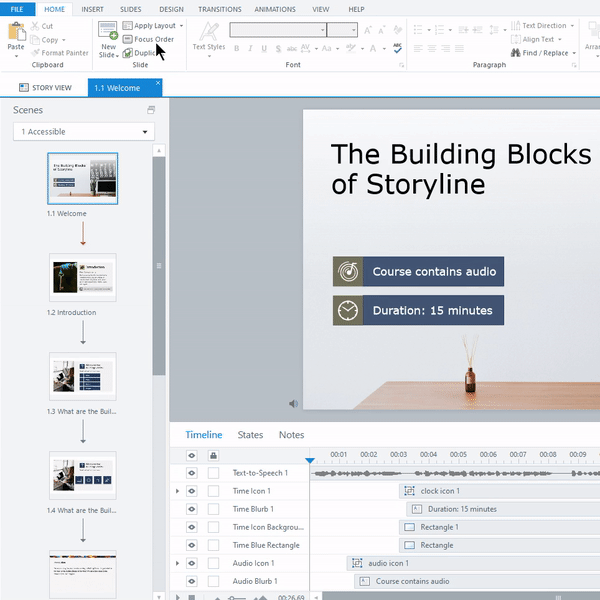Toggle lock all timeline objects header
The image size is (600, 600).
[x=214, y=455]
